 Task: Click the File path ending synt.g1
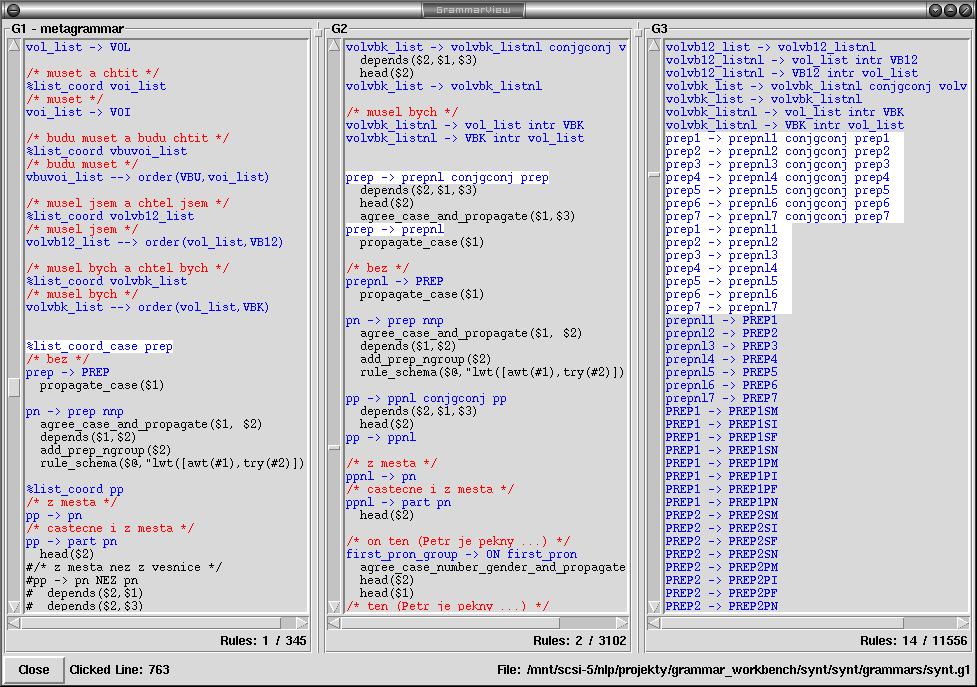(x=733, y=670)
